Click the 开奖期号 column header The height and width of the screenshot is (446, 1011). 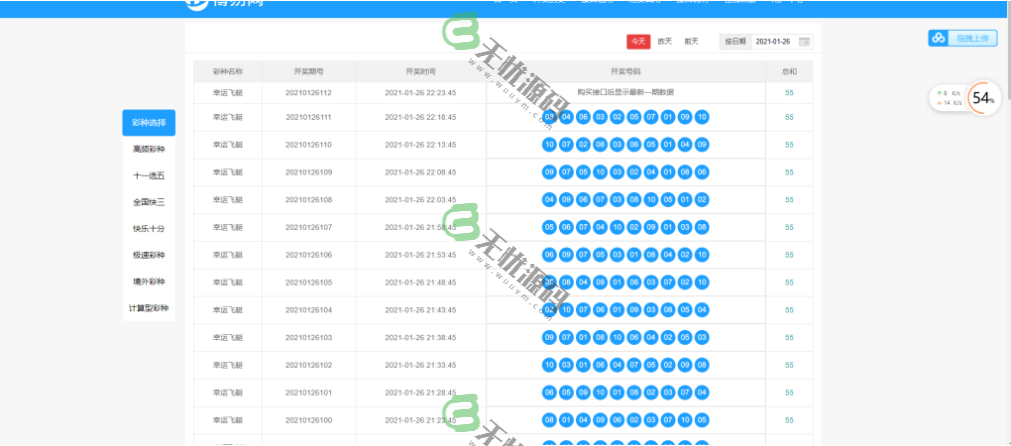(x=309, y=72)
